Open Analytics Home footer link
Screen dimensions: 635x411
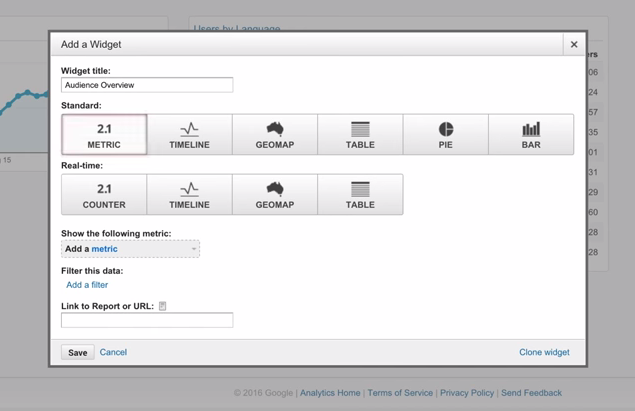(330, 393)
